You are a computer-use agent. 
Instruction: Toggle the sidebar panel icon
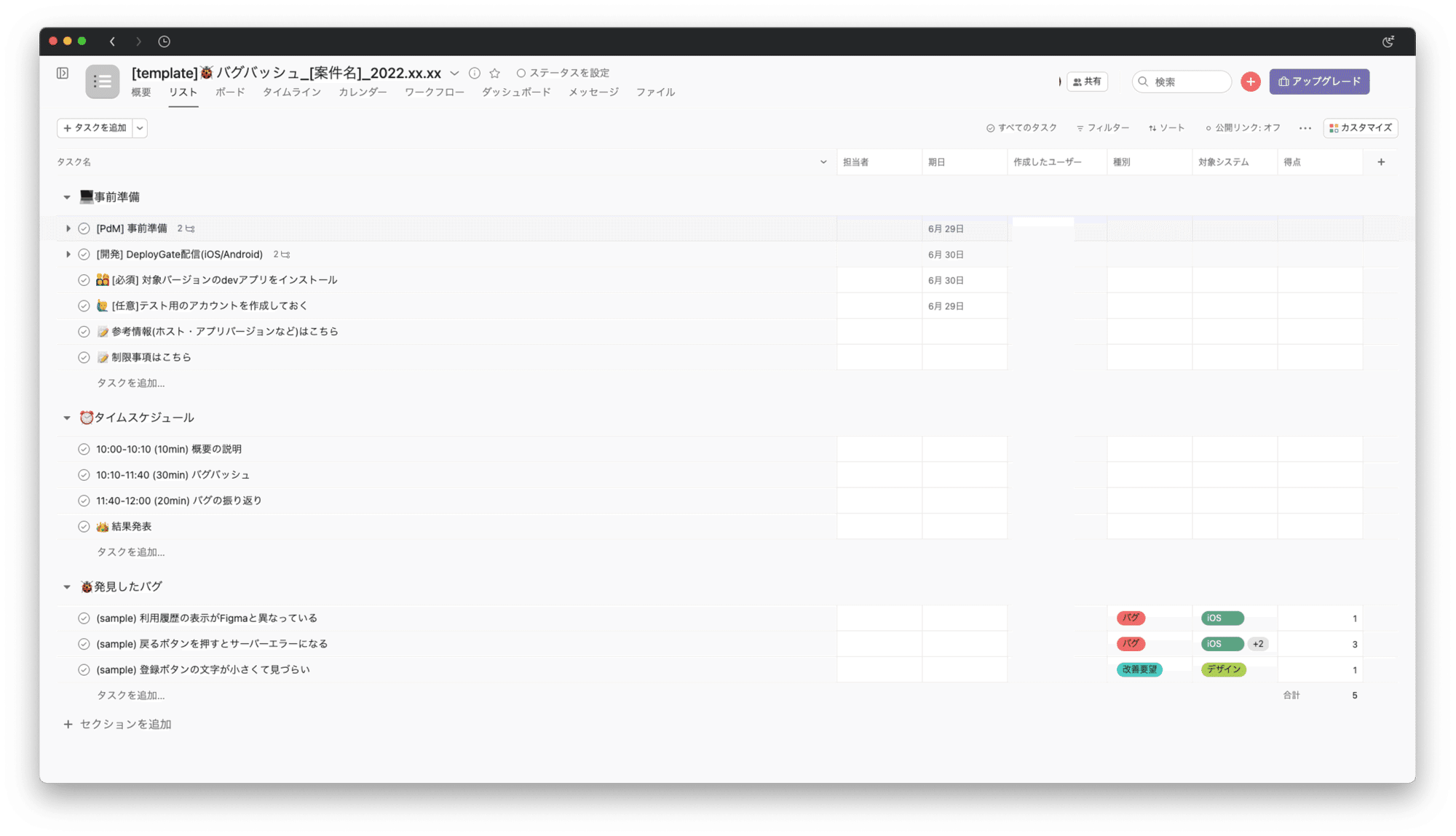[x=63, y=73]
